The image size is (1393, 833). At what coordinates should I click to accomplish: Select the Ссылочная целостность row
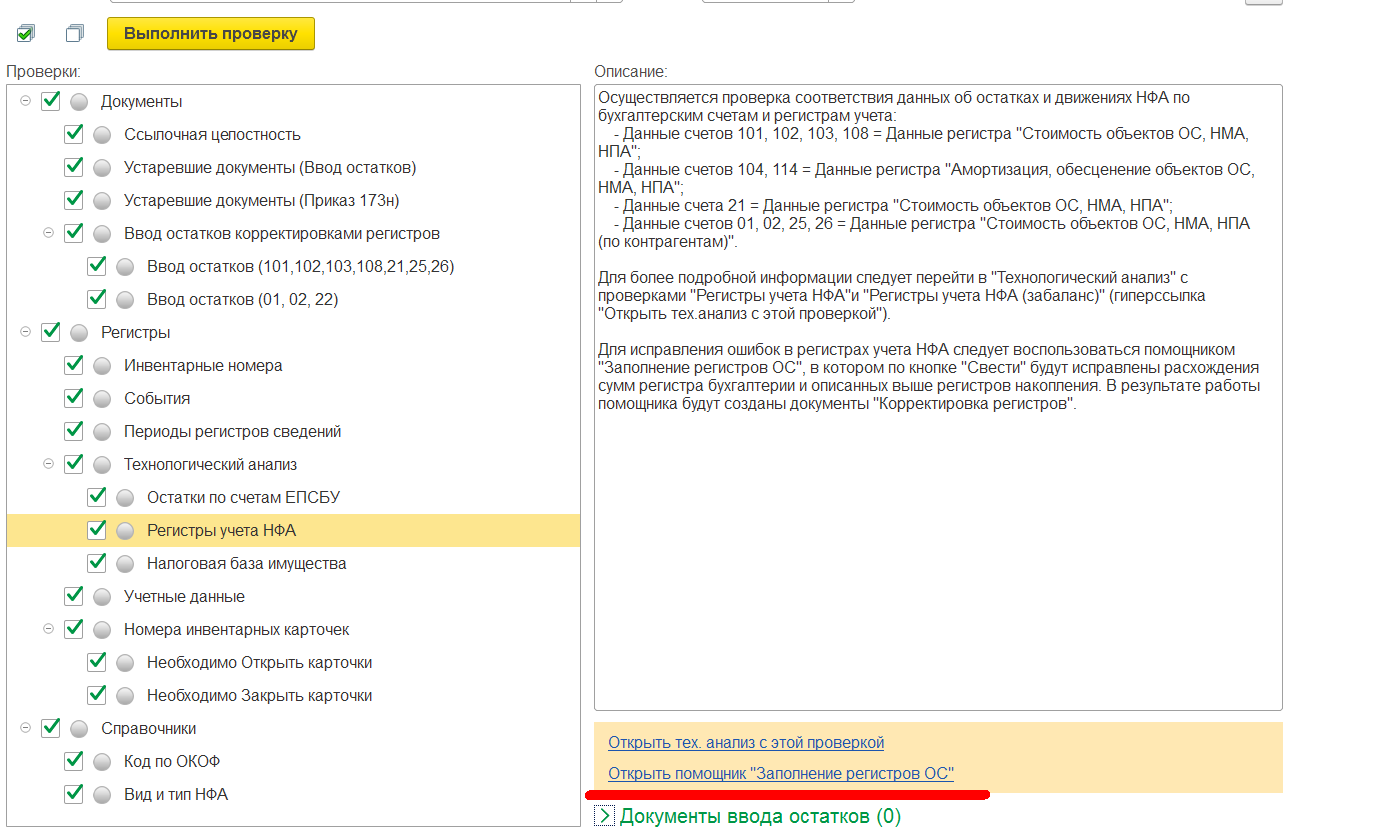tap(293, 134)
